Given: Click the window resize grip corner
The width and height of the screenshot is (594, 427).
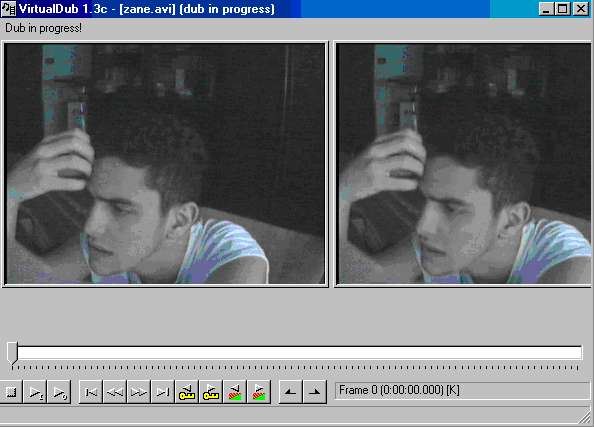Looking at the screenshot, I should pyautogui.click(x=585, y=416).
